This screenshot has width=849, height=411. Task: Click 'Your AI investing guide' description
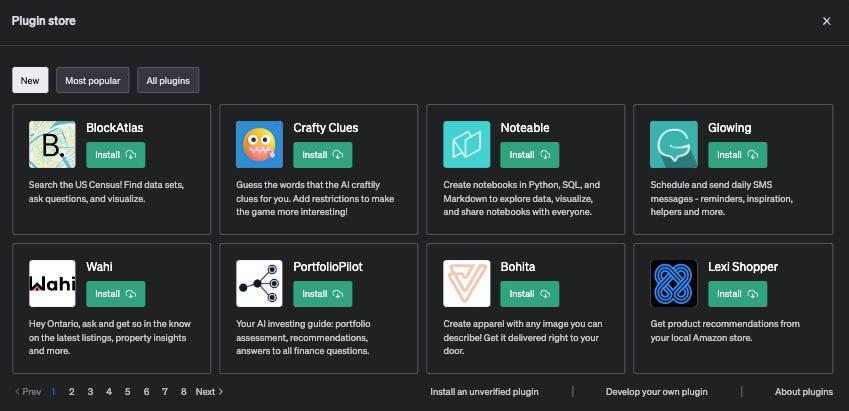click(x=303, y=337)
